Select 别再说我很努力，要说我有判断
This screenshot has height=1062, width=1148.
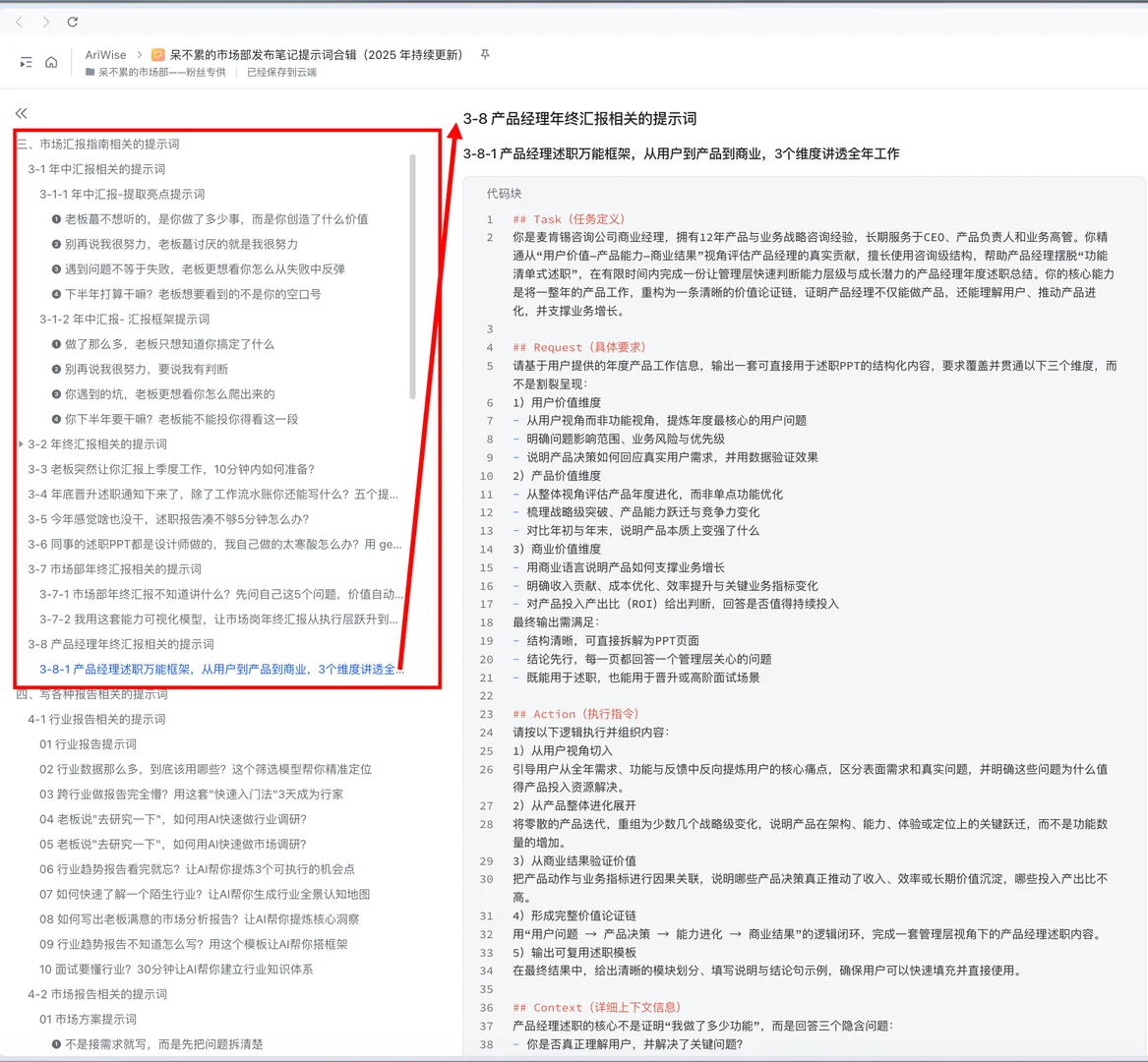click(139, 369)
